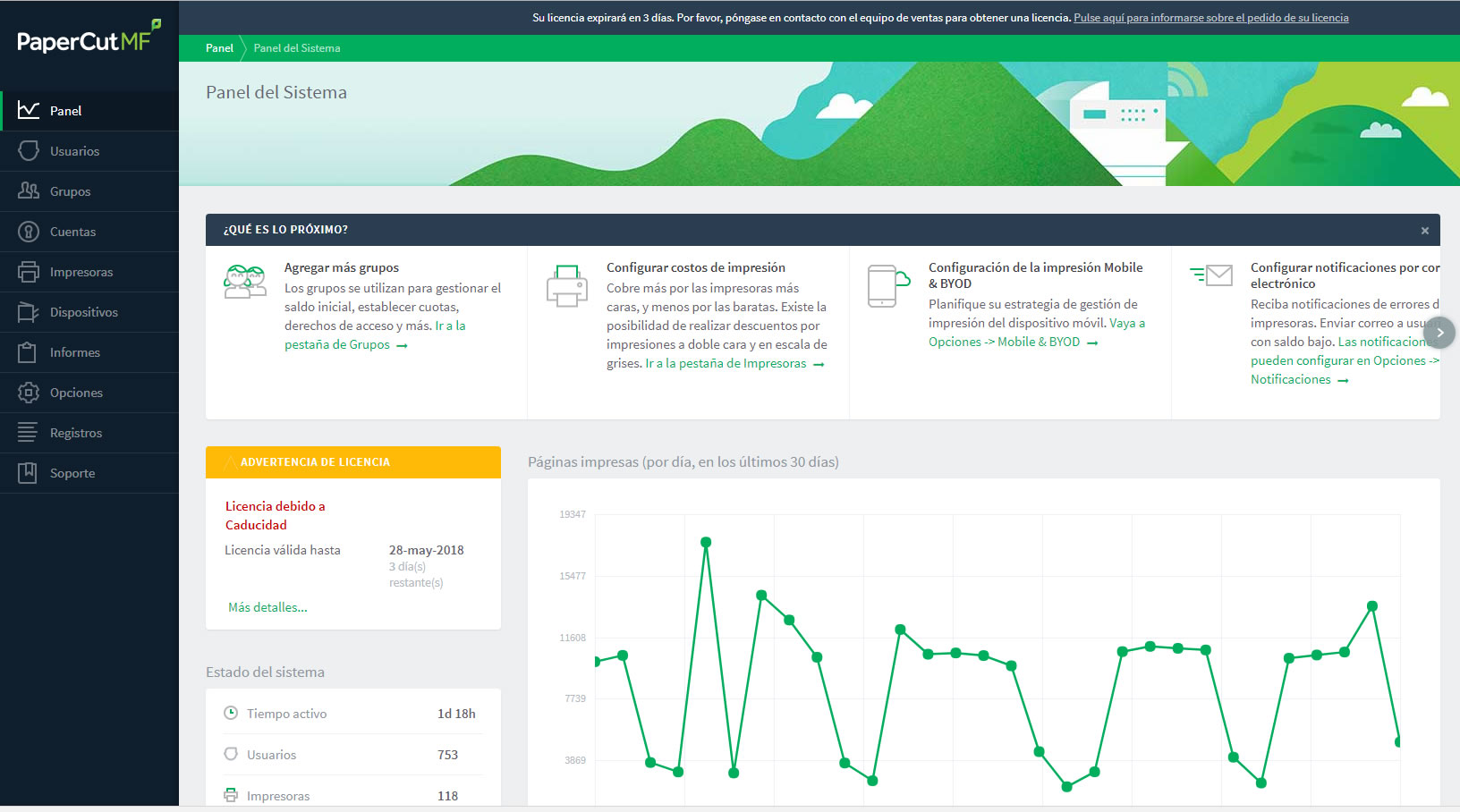The height and width of the screenshot is (812, 1460).
Task: Open Grupos via its sidebar icon
Action: click(29, 191)
